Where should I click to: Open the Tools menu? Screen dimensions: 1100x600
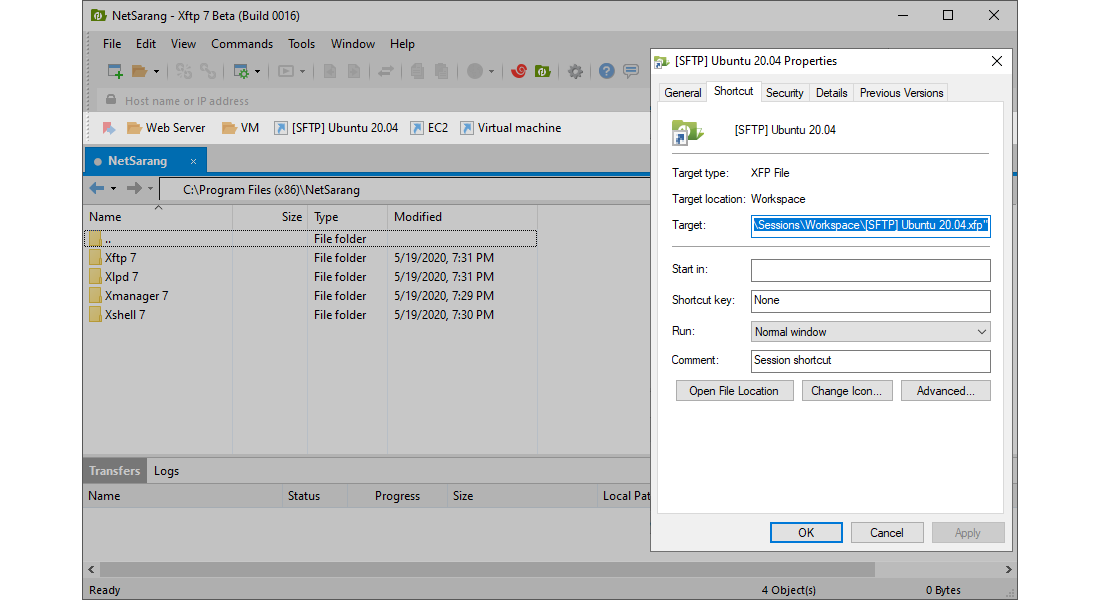click(301, 44)
